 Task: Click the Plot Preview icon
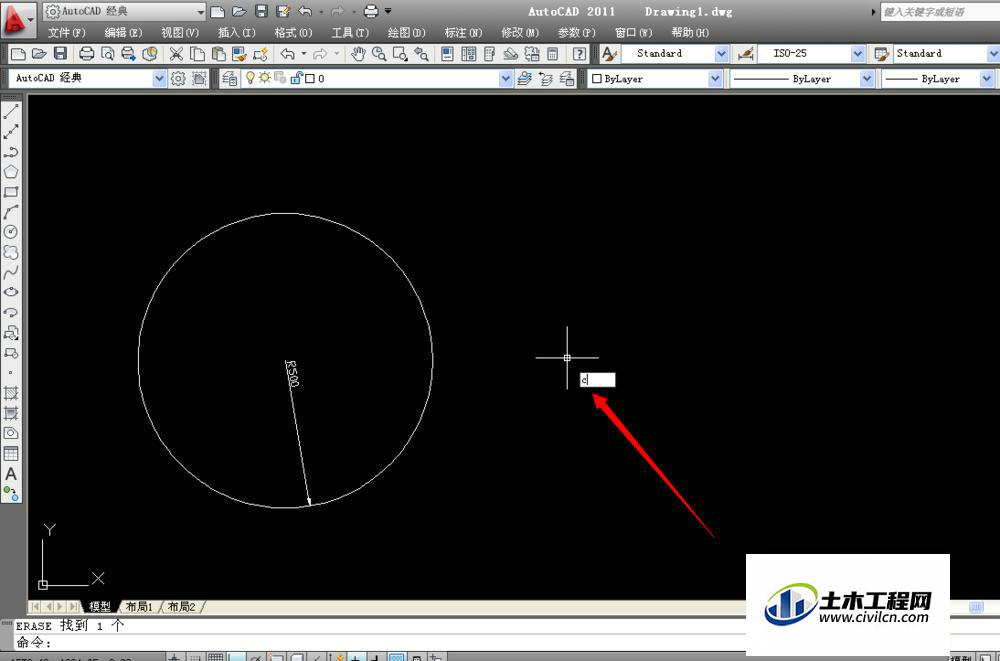[x=108, y=54]
